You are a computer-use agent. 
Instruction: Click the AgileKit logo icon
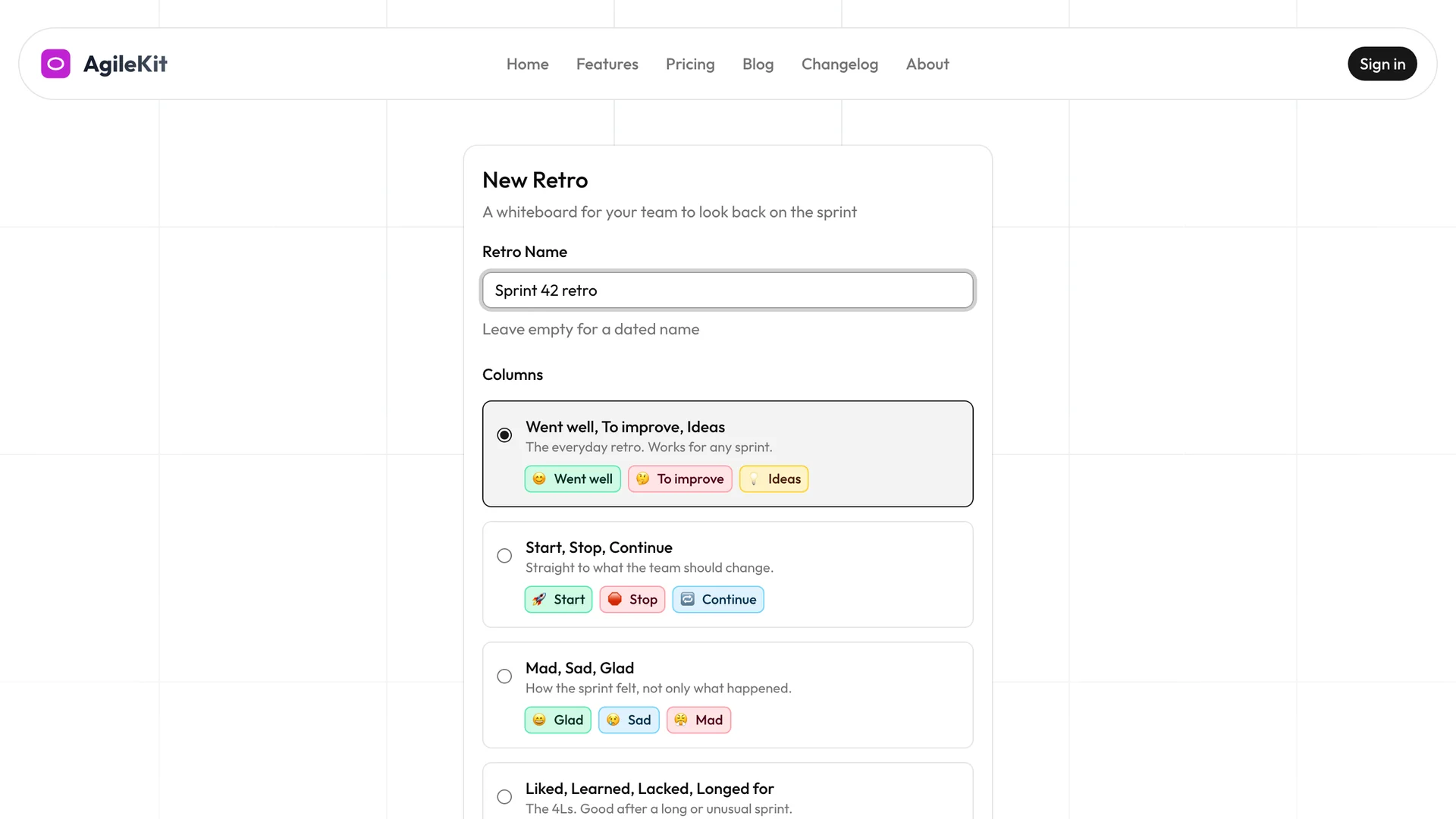[55, 64]
